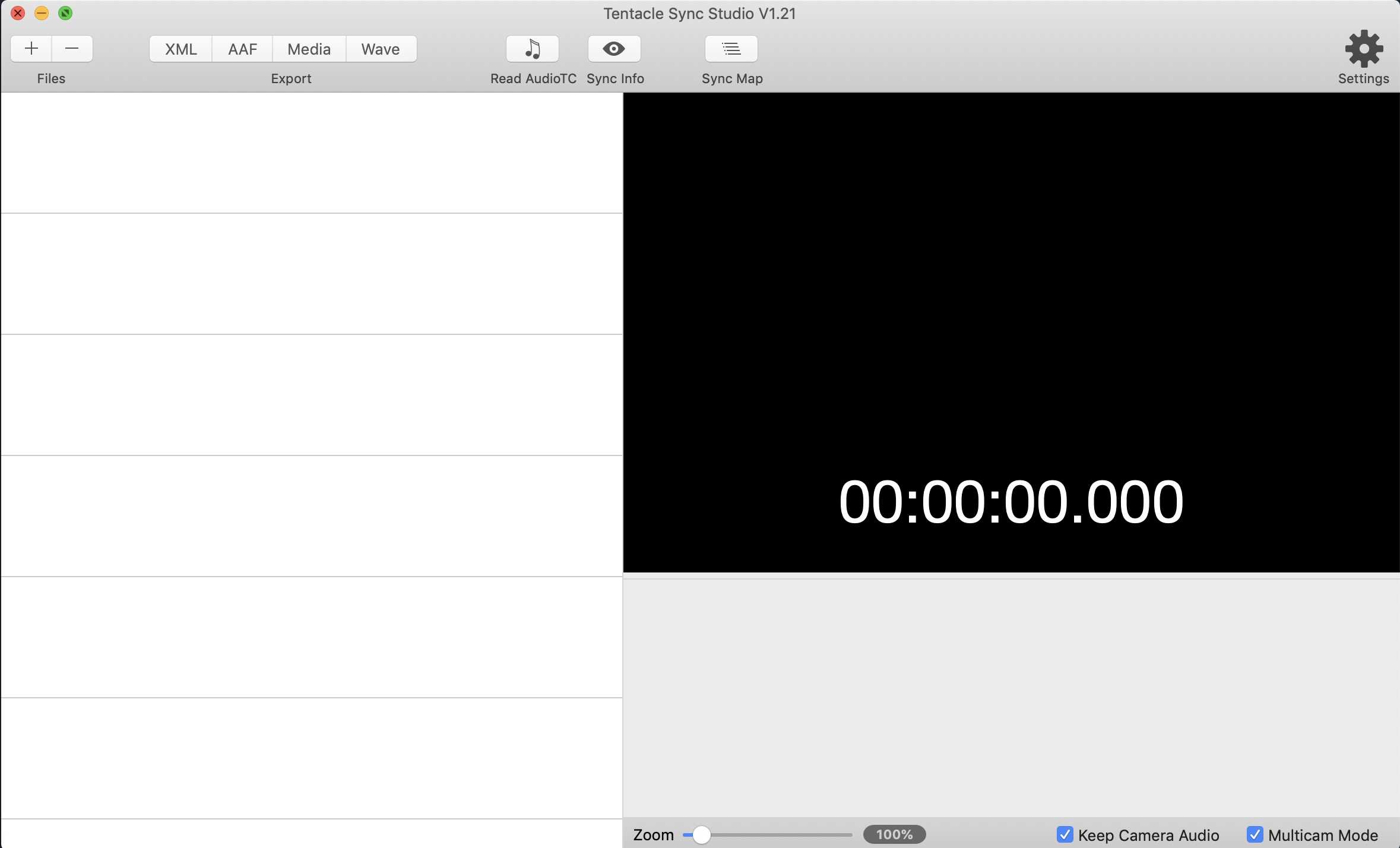Uncheck the Multicam Mode checkbox
Image resolution: width=1400 pixels, height=848 pixels.
(x=1255, y=834)
